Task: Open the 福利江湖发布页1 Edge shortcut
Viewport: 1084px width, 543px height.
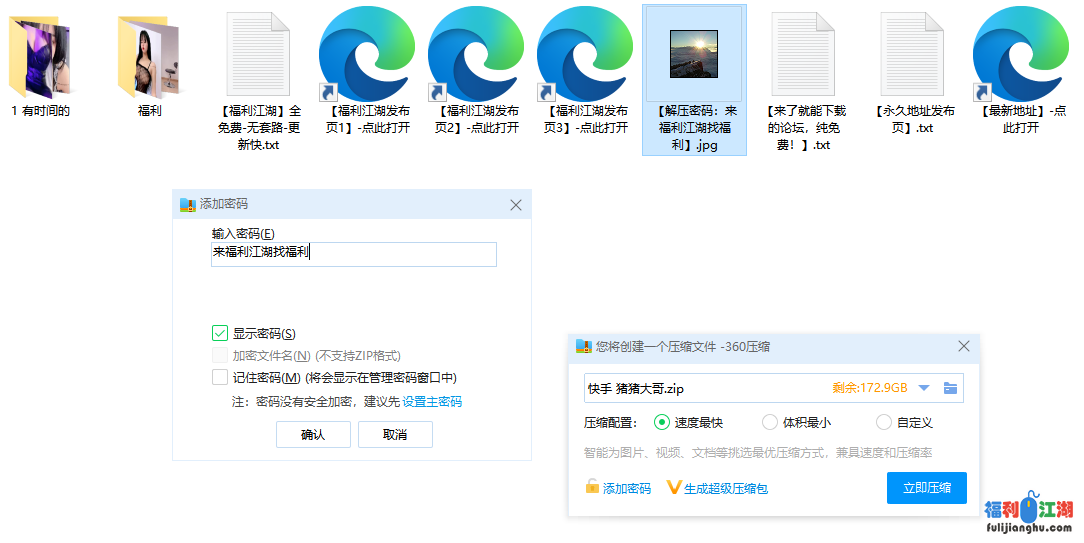Action: click(x=367, y=55)
